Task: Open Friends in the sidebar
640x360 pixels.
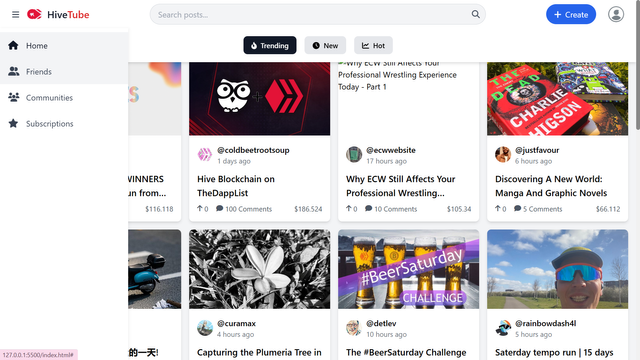Action: (x=64, y=71)
